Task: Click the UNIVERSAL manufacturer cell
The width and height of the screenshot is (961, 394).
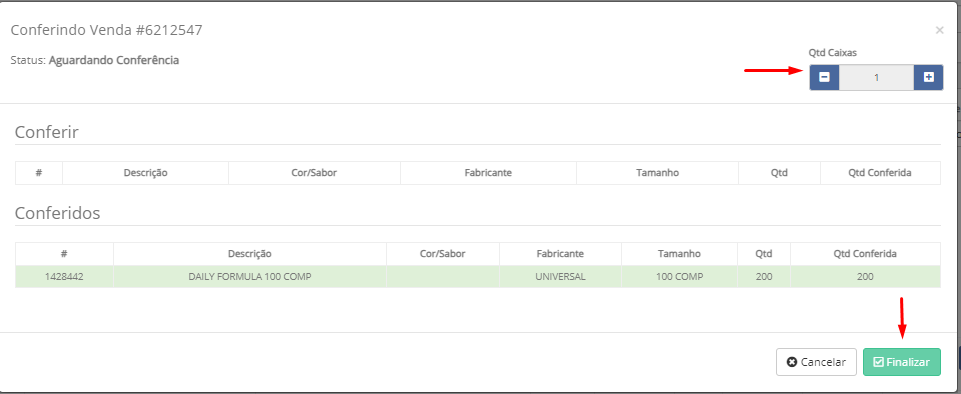Action: (560, 276)
